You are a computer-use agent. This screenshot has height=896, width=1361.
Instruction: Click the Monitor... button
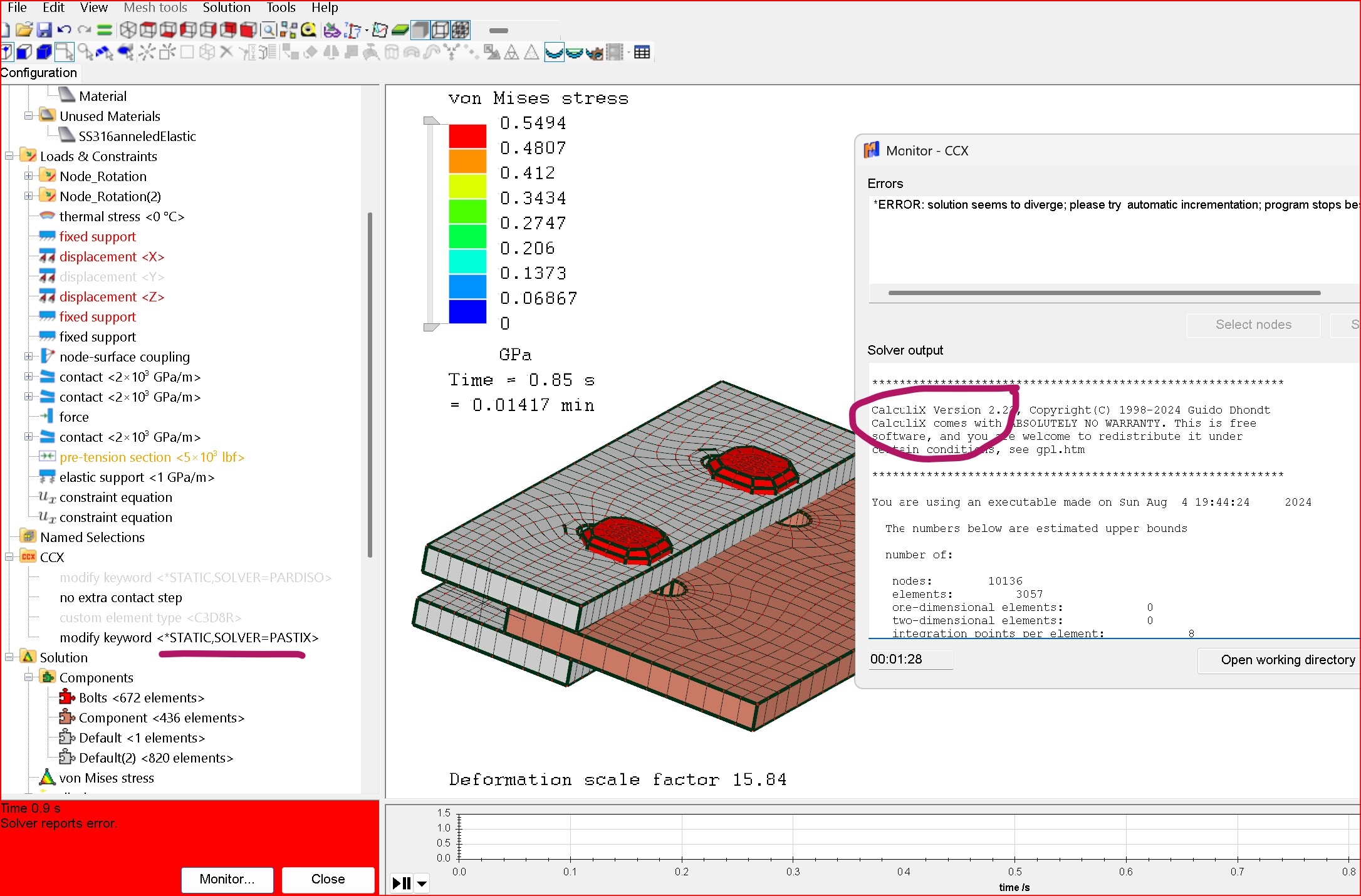pyautogui.click(x=227, y=879)
